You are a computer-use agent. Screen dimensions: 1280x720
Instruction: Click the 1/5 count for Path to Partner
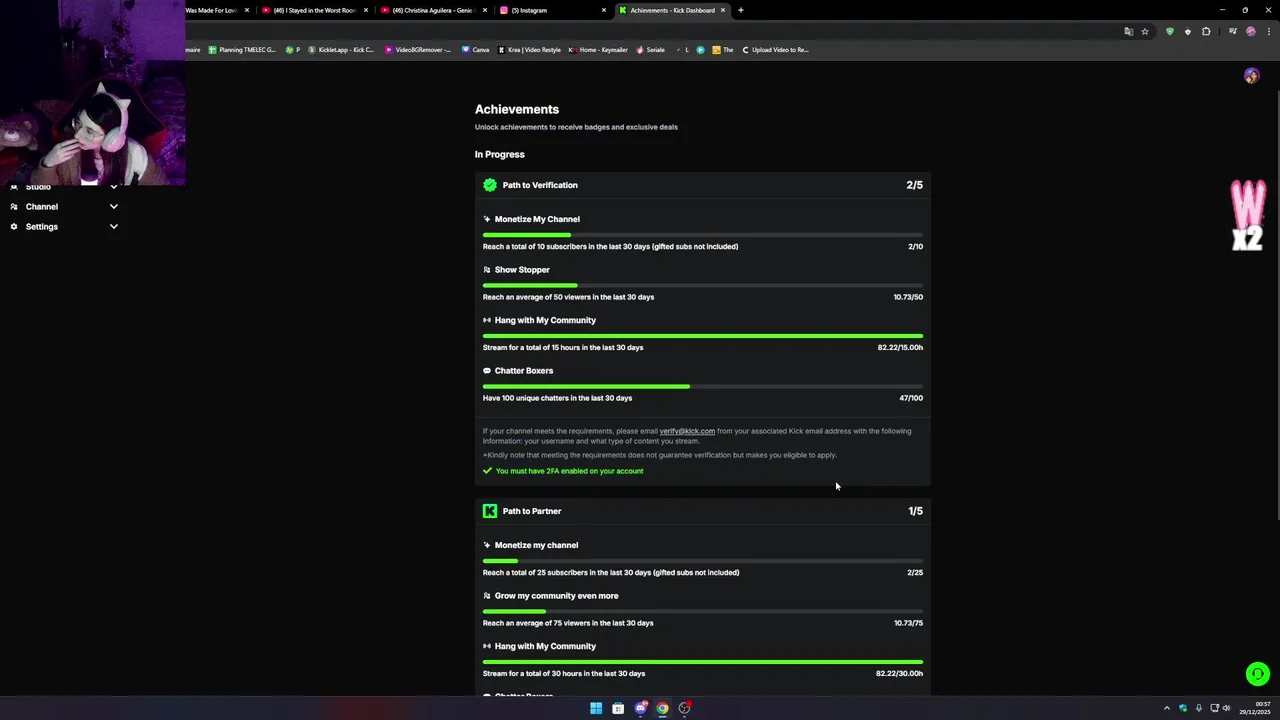(x=915, y=511)
